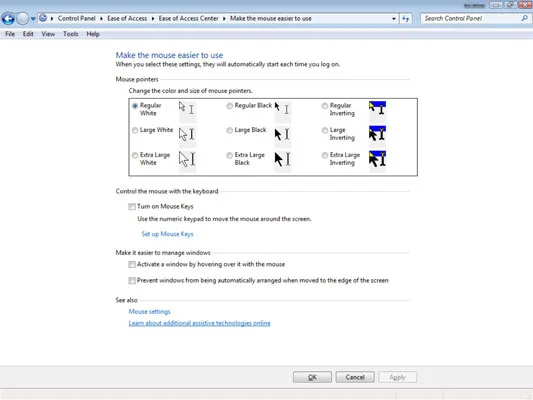Click the refresh icon beside address bar
Image resolution: width=533 pixels, height=400 pixels.
pyautogui.click(x=406, y=18)
